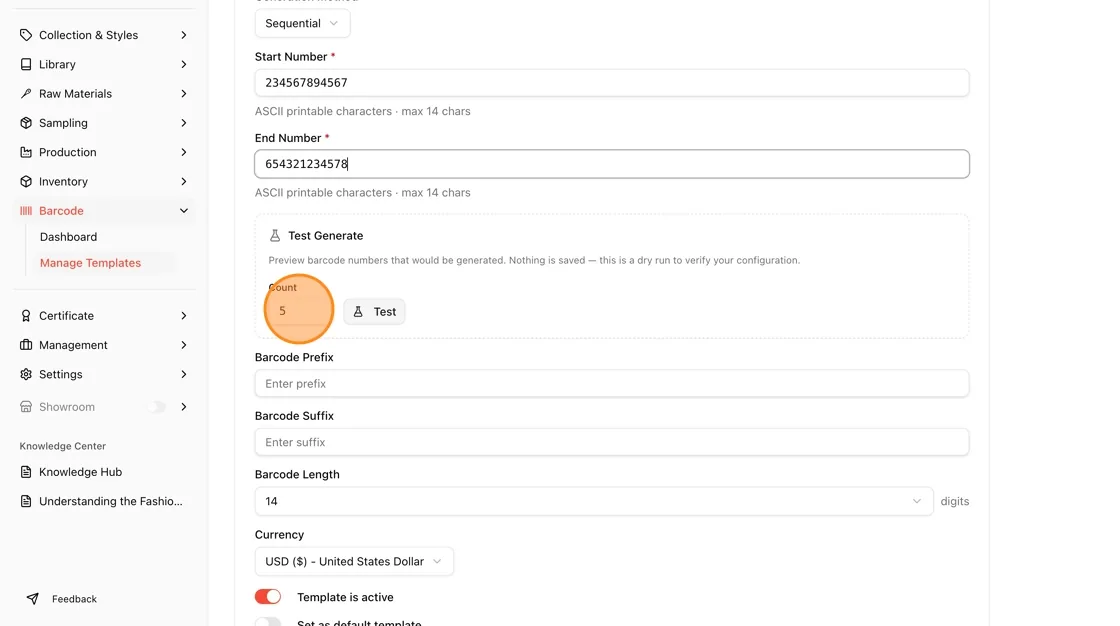
Task: Open the Barcode Length dropdown
Action: point(594,501)
